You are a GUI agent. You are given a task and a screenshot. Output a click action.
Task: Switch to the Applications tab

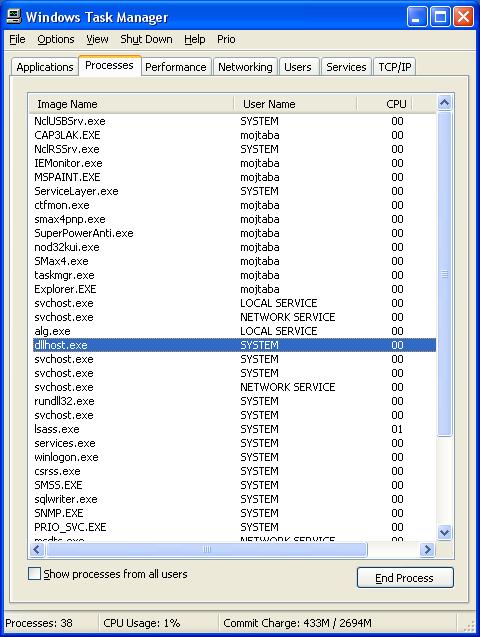point(45,67)
